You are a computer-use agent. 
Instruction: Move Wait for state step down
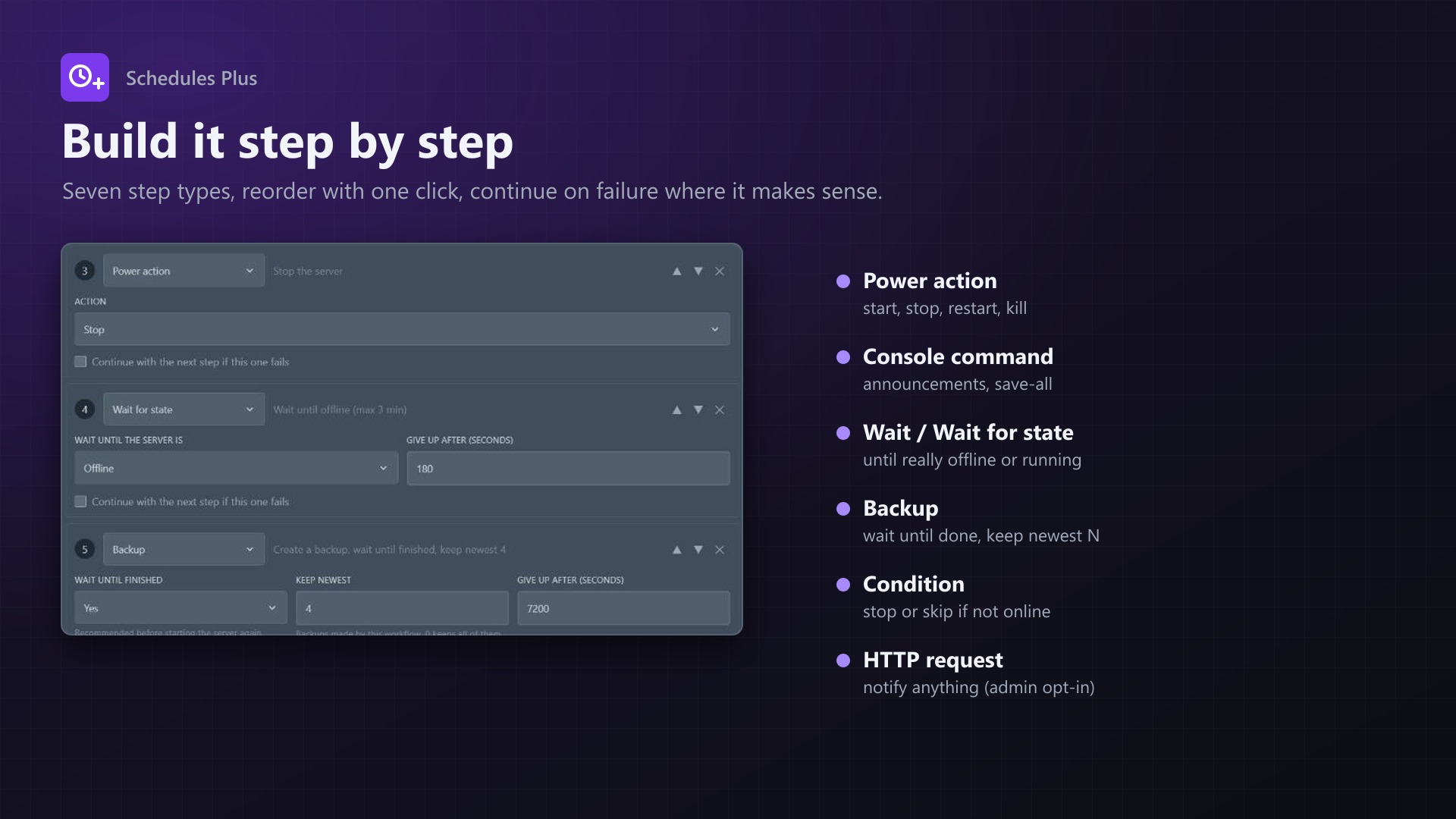coord(698,410)
